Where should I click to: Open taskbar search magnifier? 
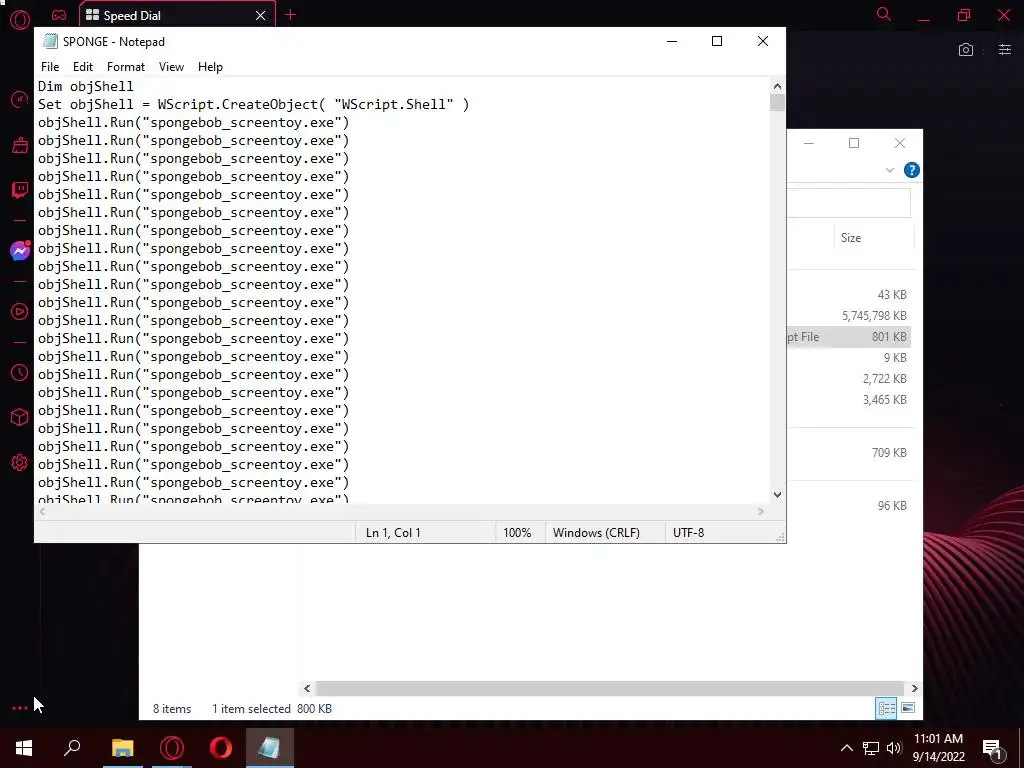coord(72,748)
